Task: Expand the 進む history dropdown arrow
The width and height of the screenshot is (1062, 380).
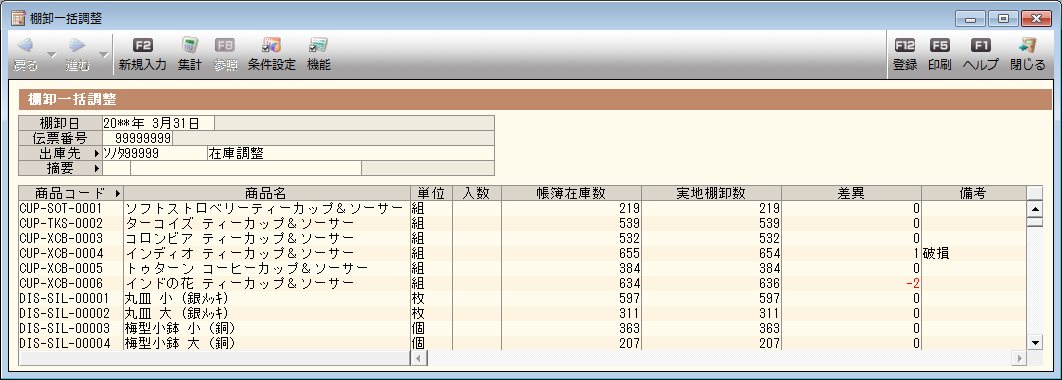Action: click(x=103, y=54)
